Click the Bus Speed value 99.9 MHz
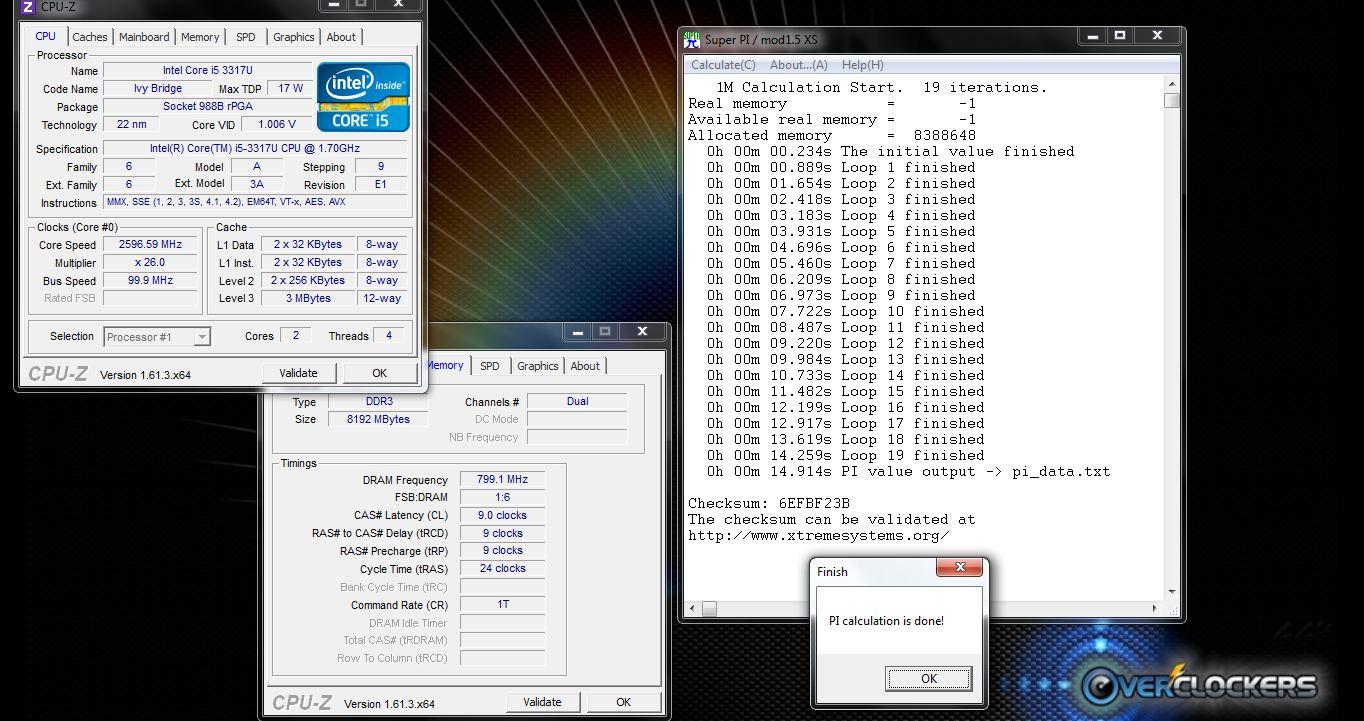 pos(151,280)
